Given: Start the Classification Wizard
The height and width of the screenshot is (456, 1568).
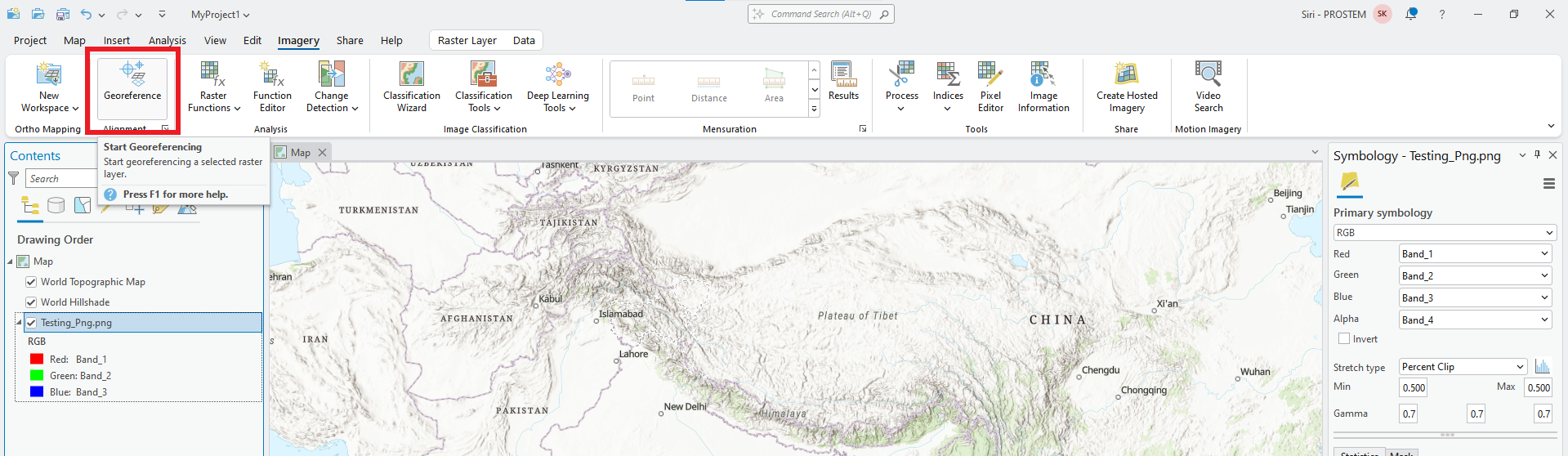Looking at the screenshot, I should [x=412, y=87].
